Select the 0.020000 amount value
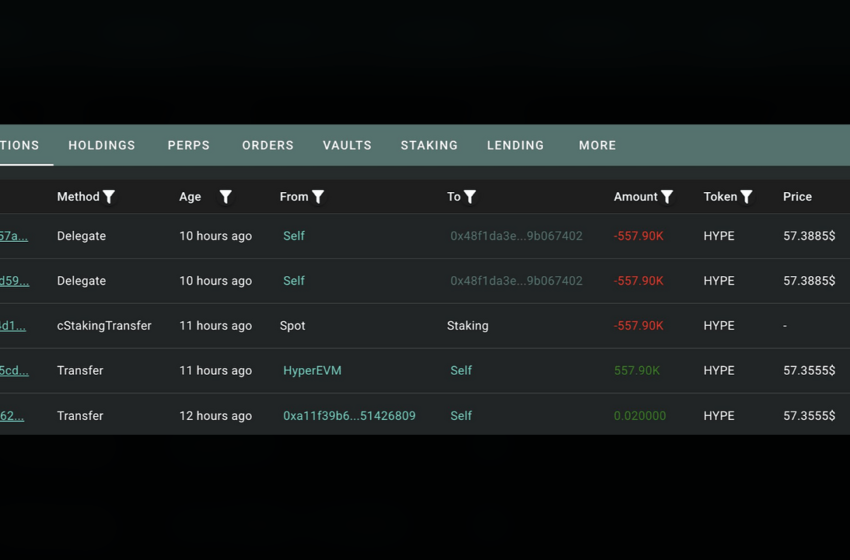Screen dimensions: 850x560 [640, 416]
